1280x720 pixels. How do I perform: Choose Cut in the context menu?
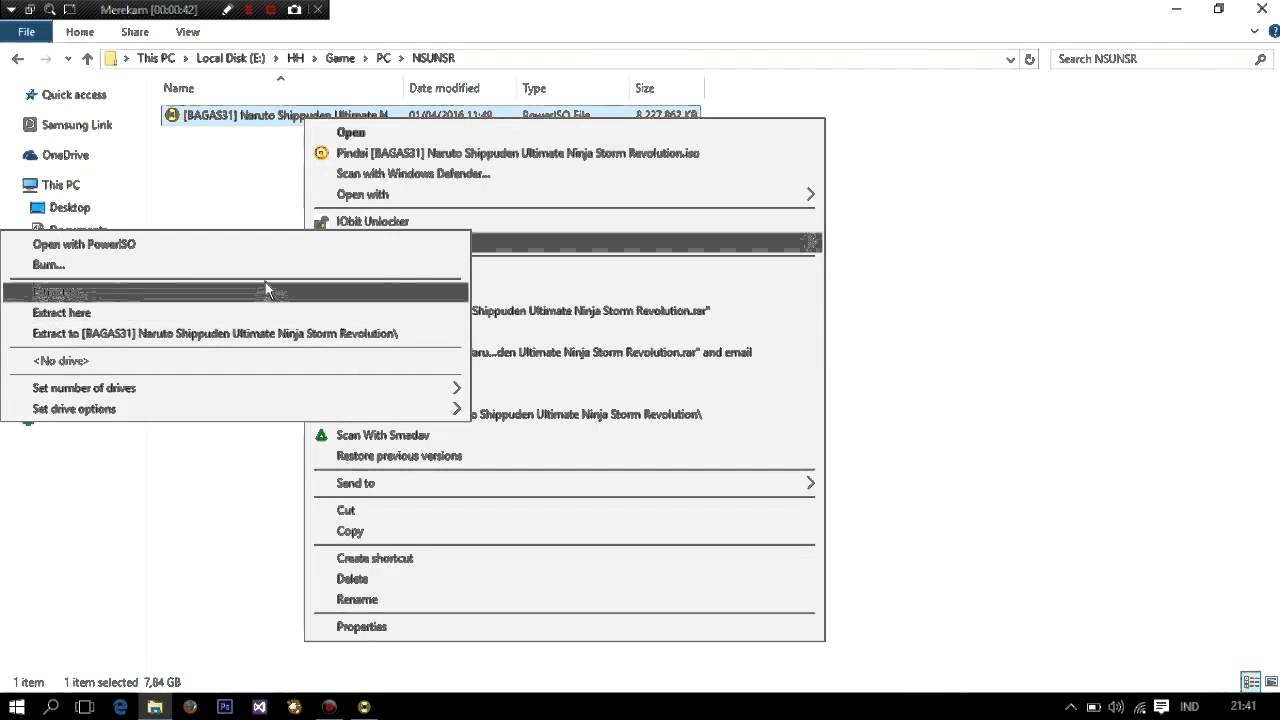coord(564,511)
